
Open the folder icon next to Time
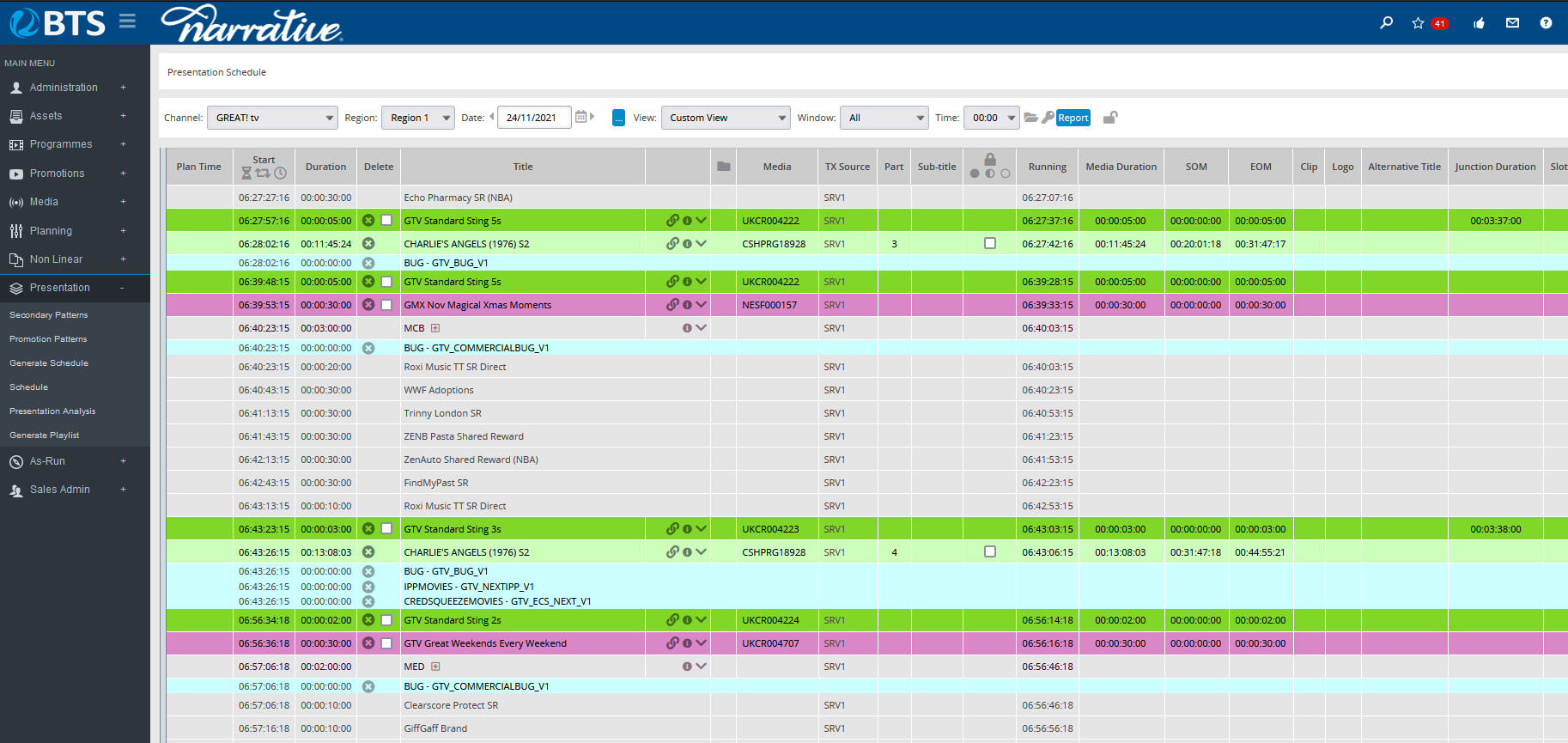tap(1031, 118)
